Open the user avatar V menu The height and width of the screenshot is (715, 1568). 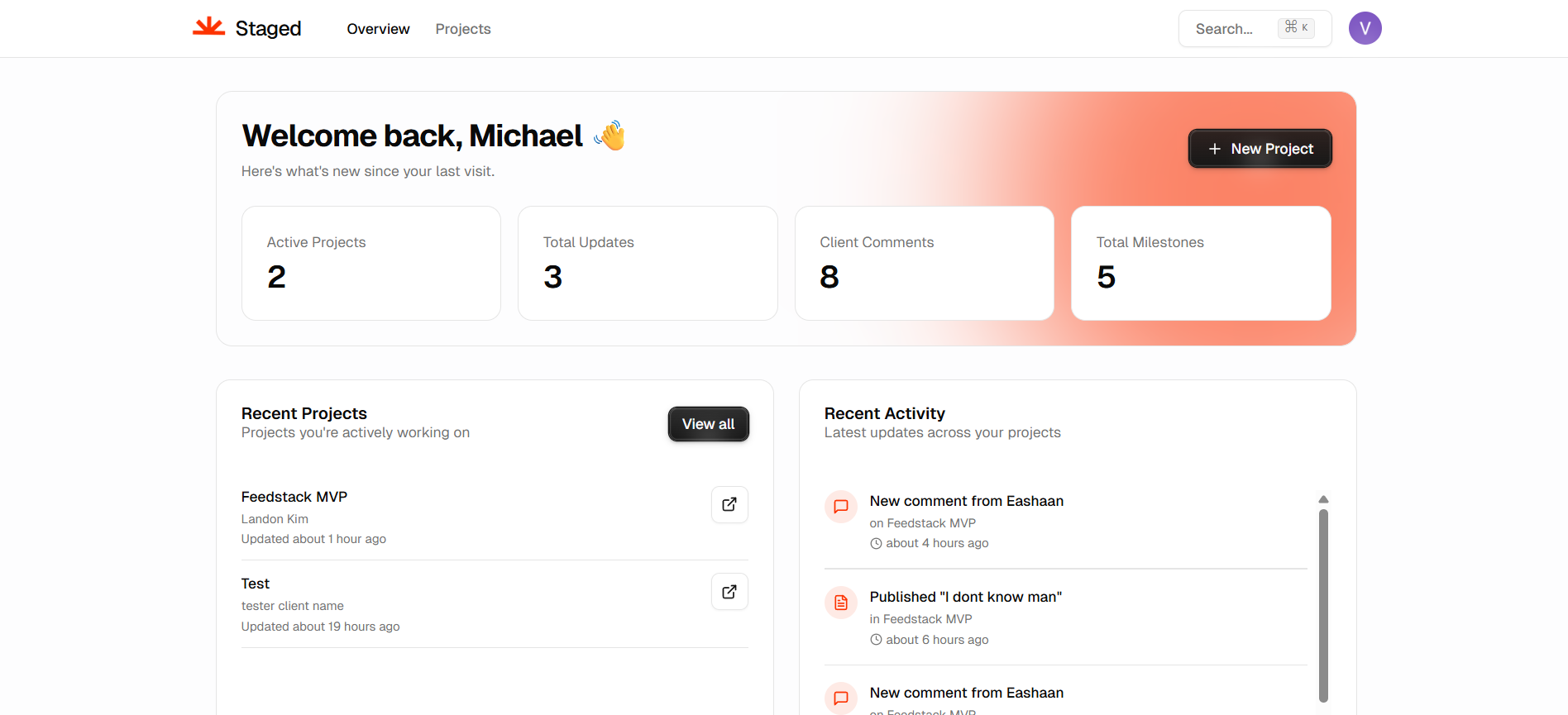(x=1365, y=28)
